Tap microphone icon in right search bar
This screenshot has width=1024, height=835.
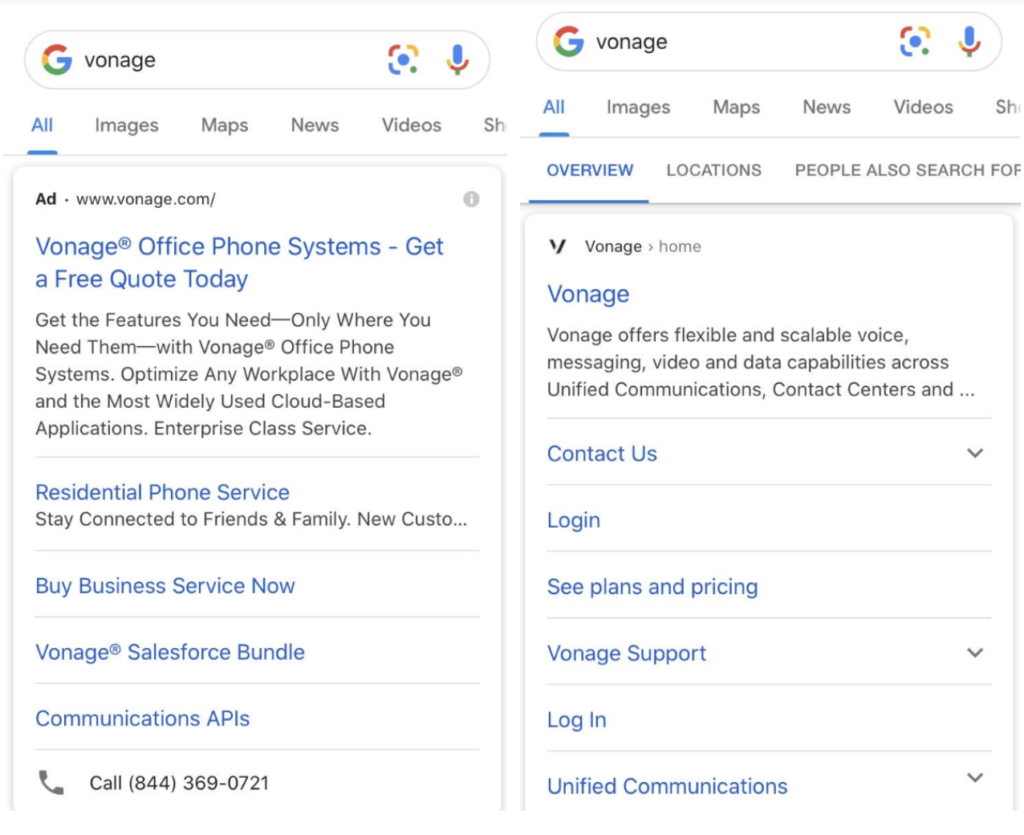969,41
